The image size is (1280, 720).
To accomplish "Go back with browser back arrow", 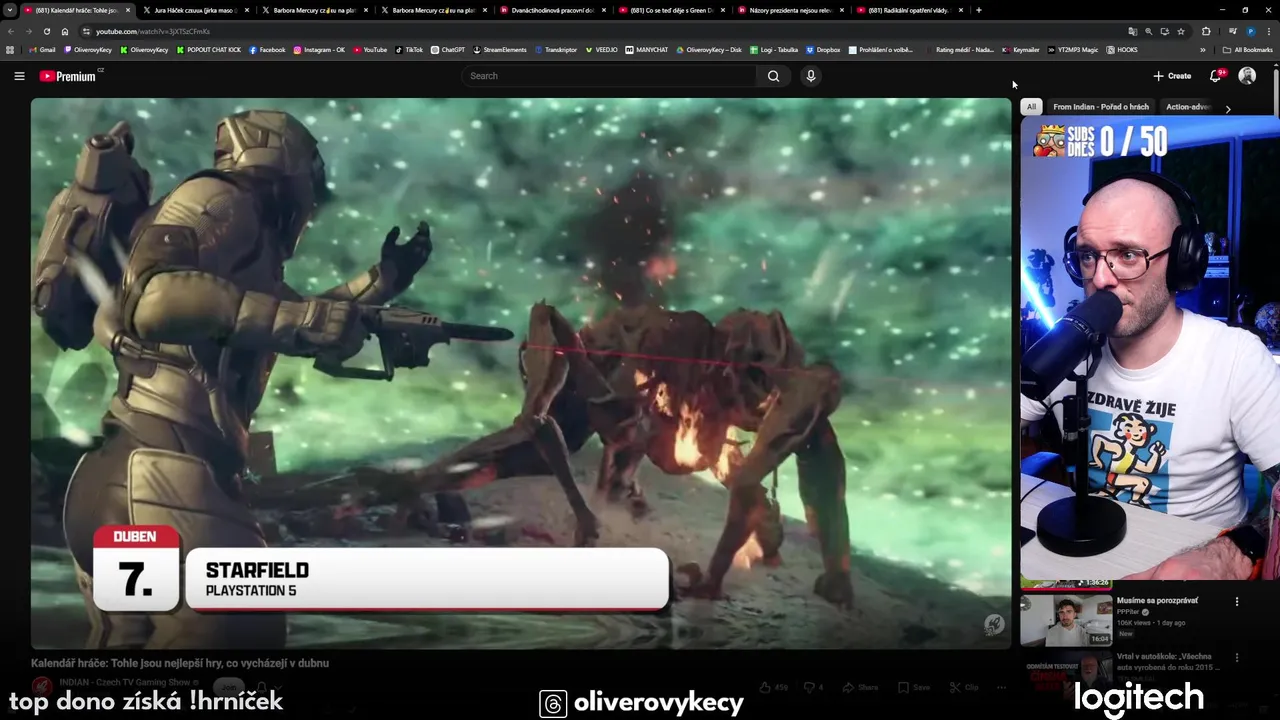I will tap(11, 31).
